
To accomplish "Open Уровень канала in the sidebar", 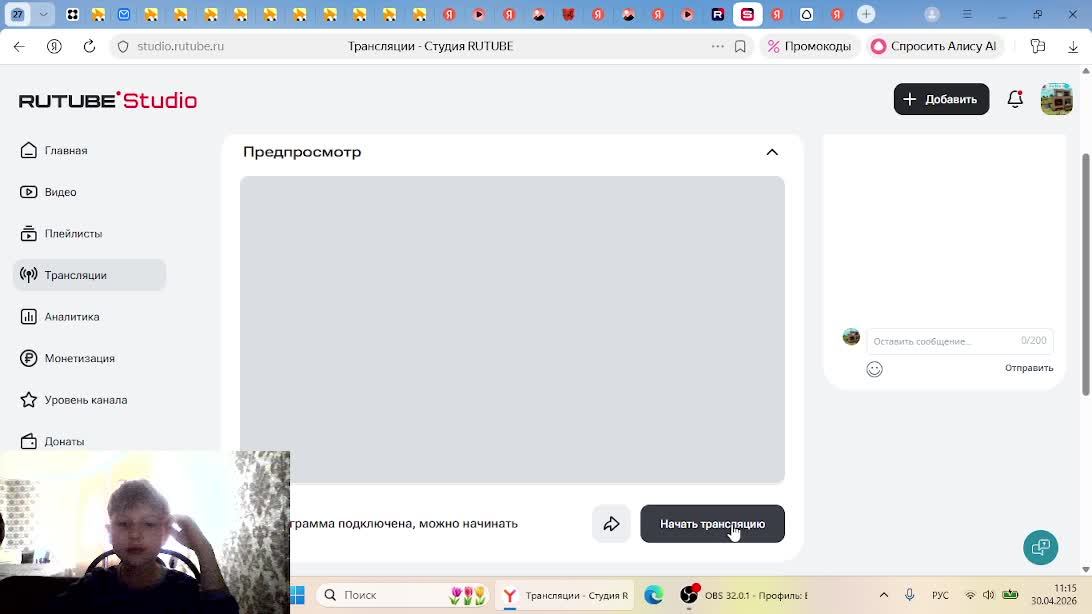I will click(x=74, y=400).
